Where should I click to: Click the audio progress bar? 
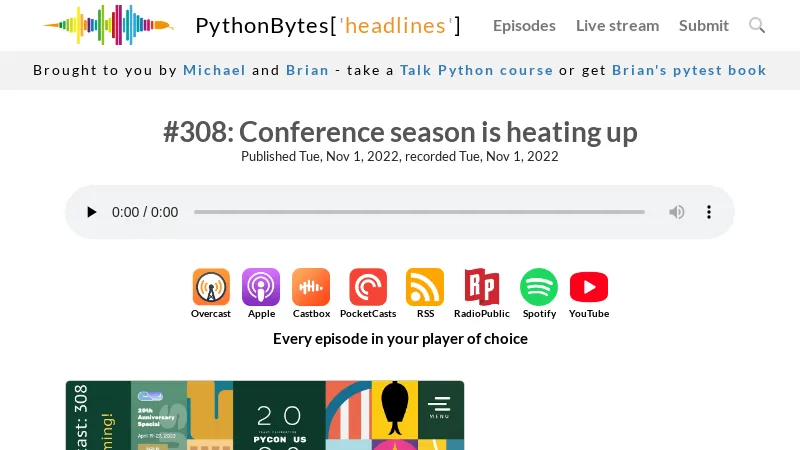pos(419,212)
